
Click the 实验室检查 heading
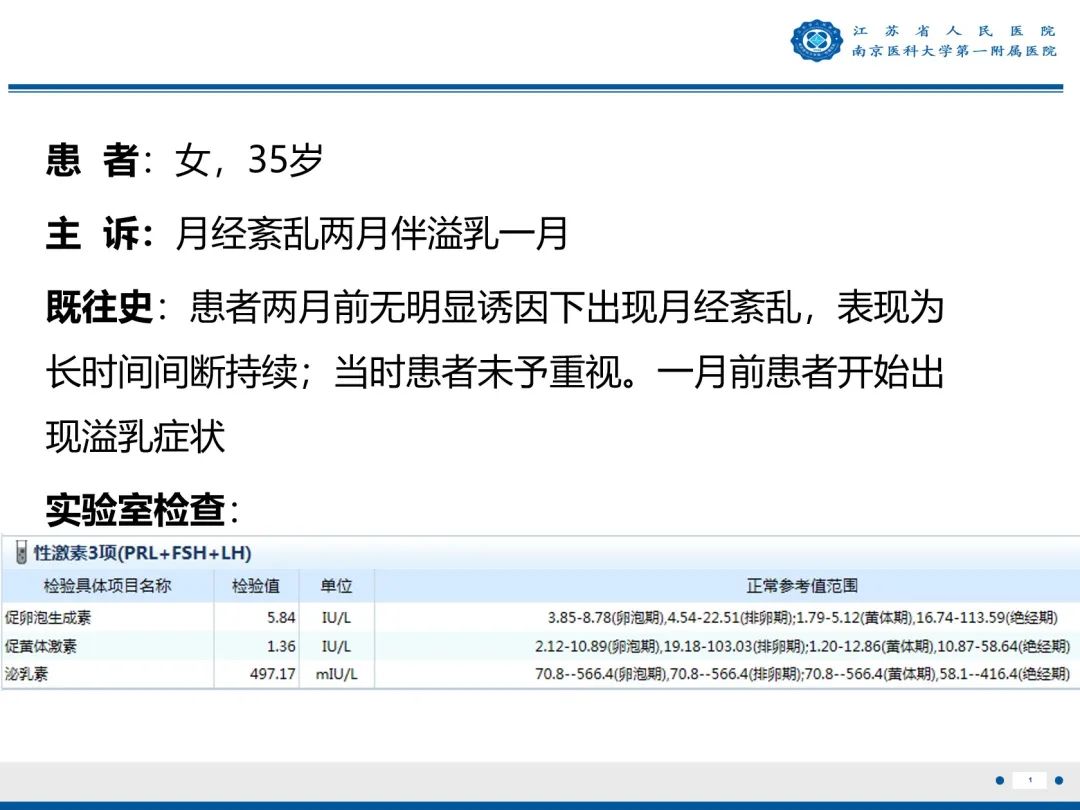pyautogui.click(x=136, y=510)
